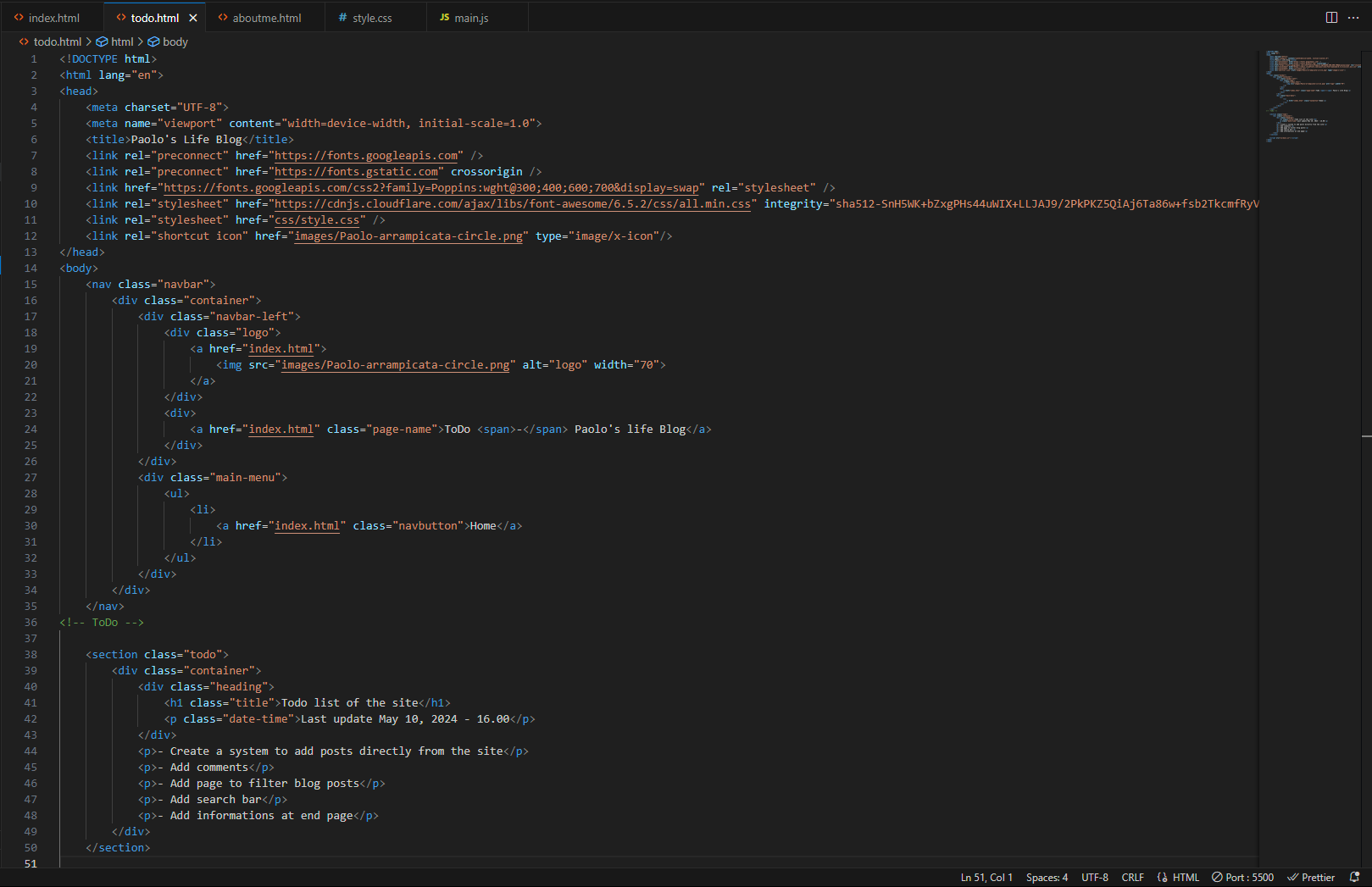Click the DOCTYPE html declaration

click(x=108, y=59)
